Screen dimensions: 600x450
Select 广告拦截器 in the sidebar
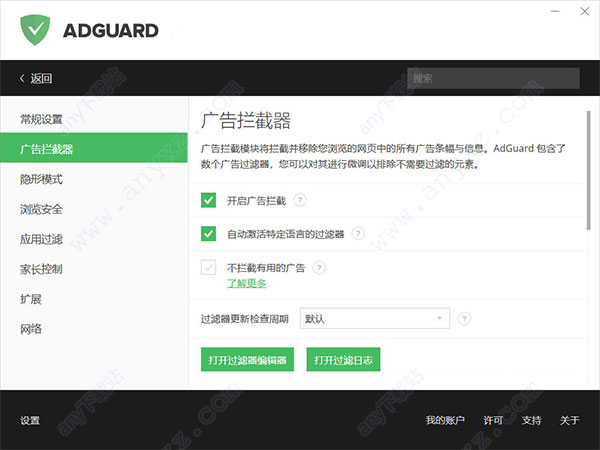94,148
